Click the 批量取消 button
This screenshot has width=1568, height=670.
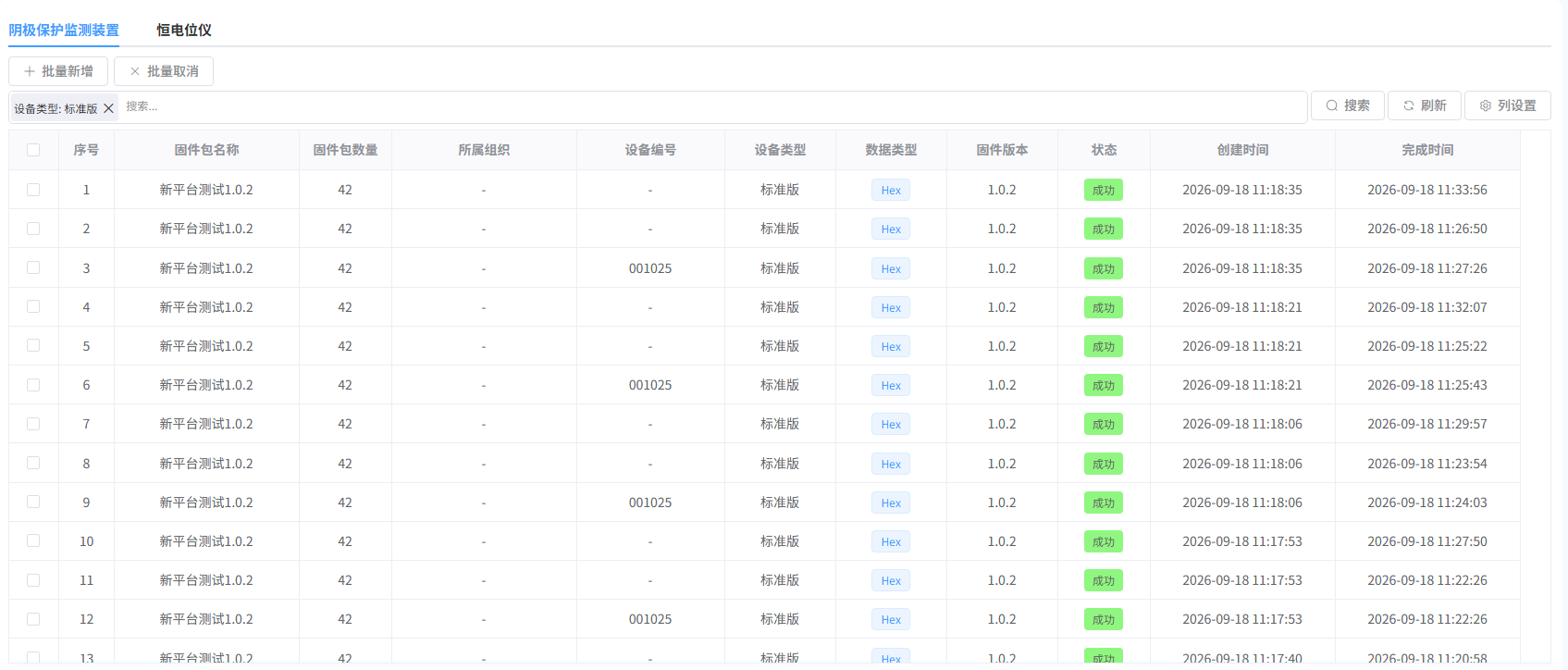coord(164,71)
